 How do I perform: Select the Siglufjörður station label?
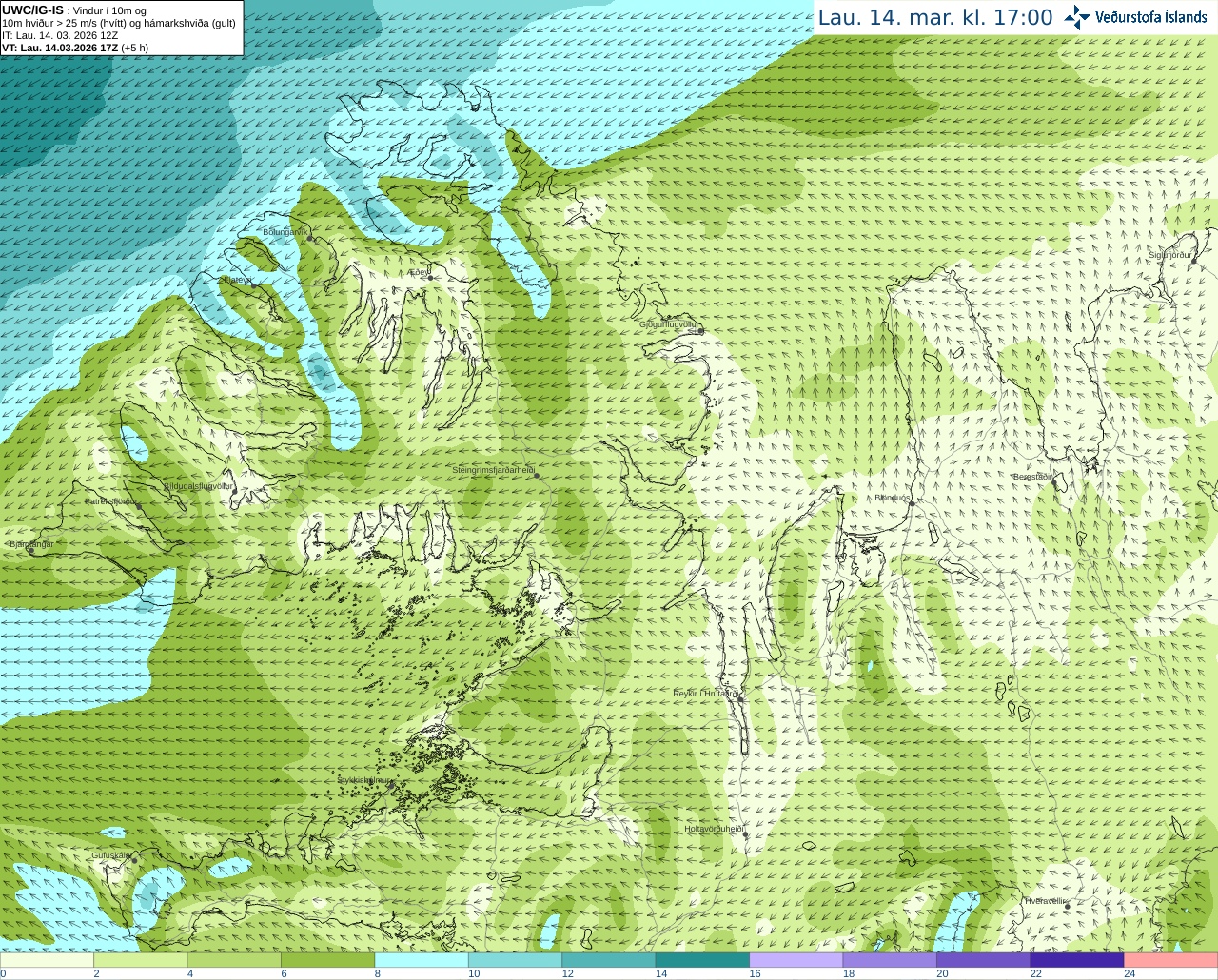(x=1170, y=255)
